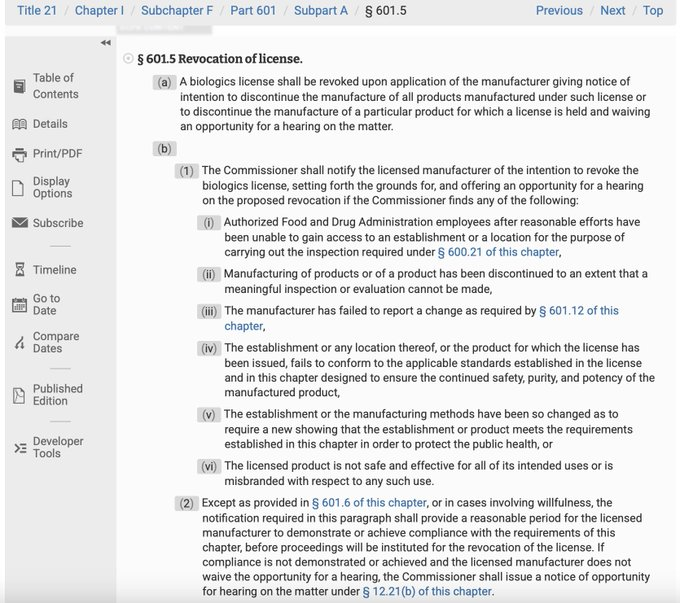Viewport: 680px width, 603px height.
Task: Click the Revocation of license heading
Action: point(220,59)
